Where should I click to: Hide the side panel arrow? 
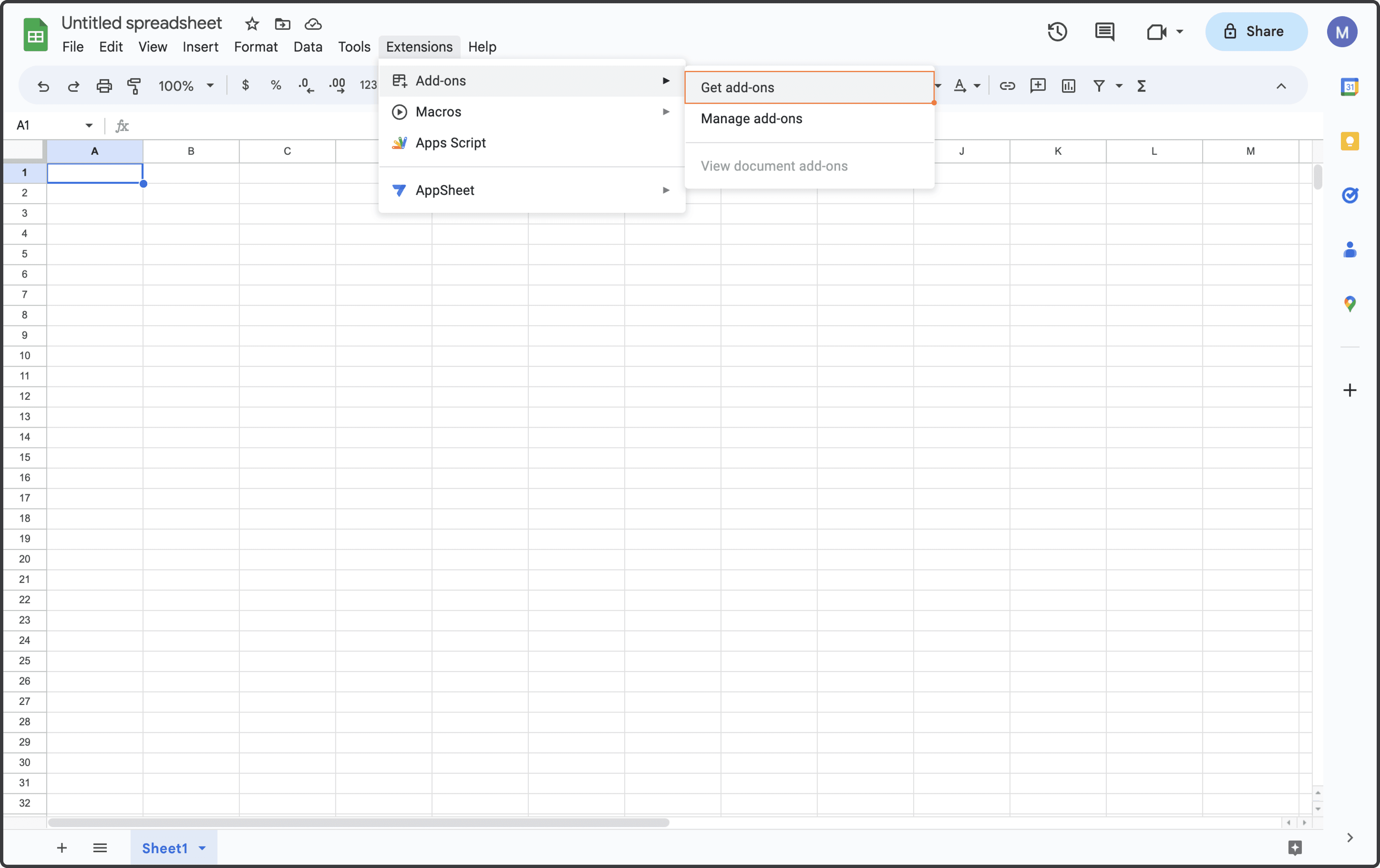click(1350, 838)
